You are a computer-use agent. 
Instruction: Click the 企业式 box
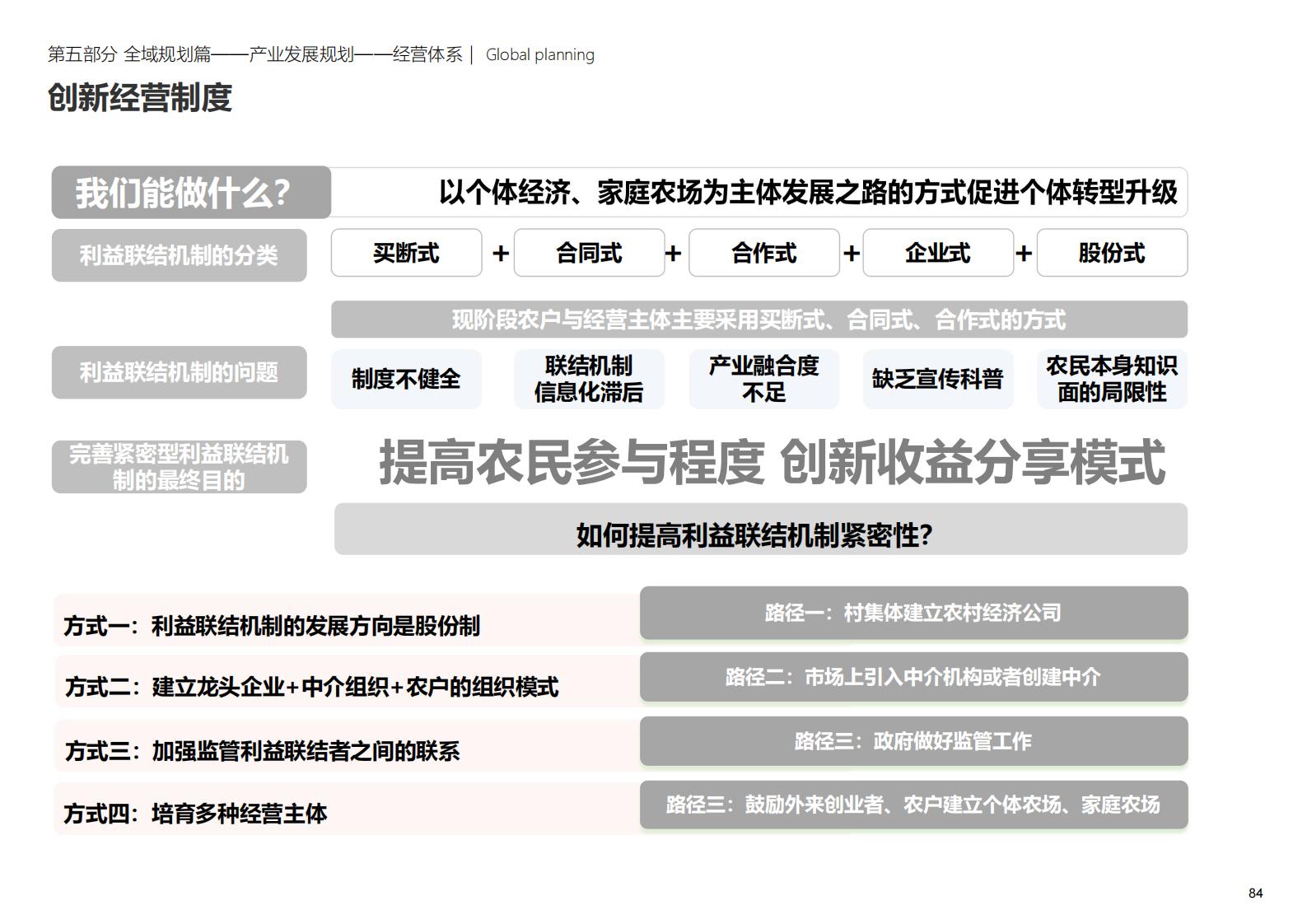(x=938, y=253)
